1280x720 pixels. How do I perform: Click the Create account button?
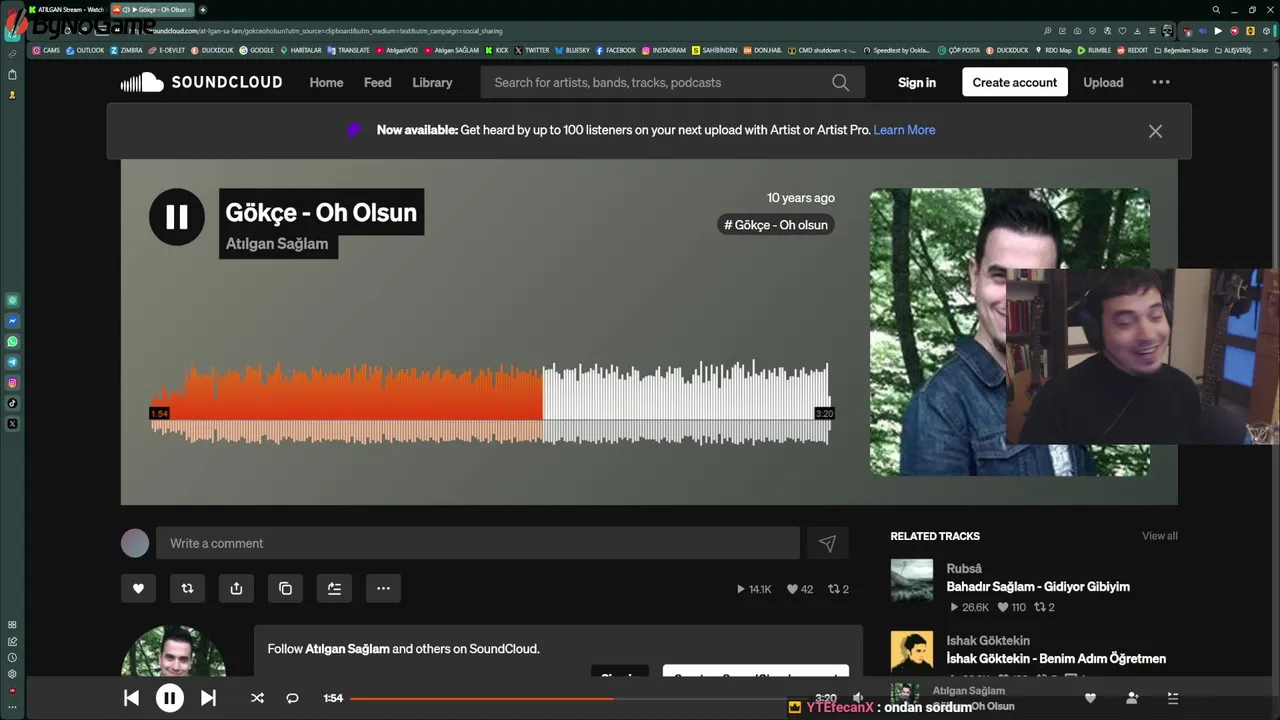pos(1015,82)
